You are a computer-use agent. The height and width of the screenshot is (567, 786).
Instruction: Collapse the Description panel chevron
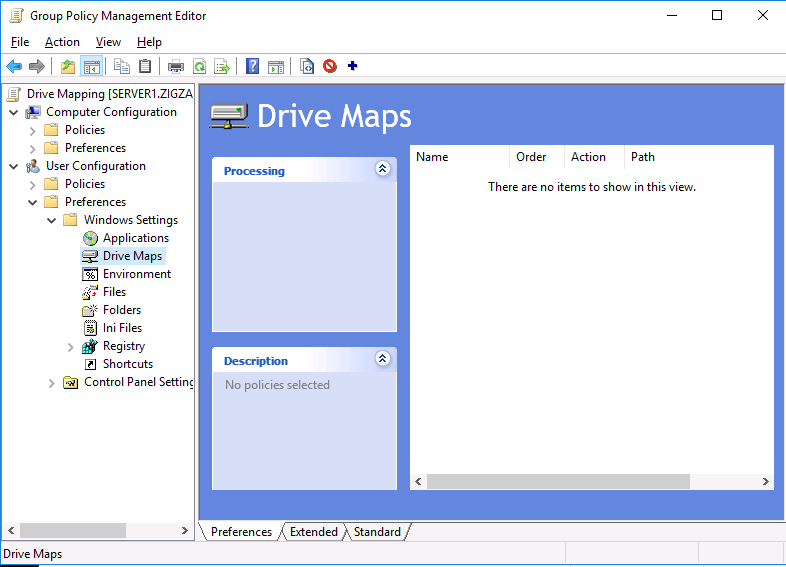point(382,358)
